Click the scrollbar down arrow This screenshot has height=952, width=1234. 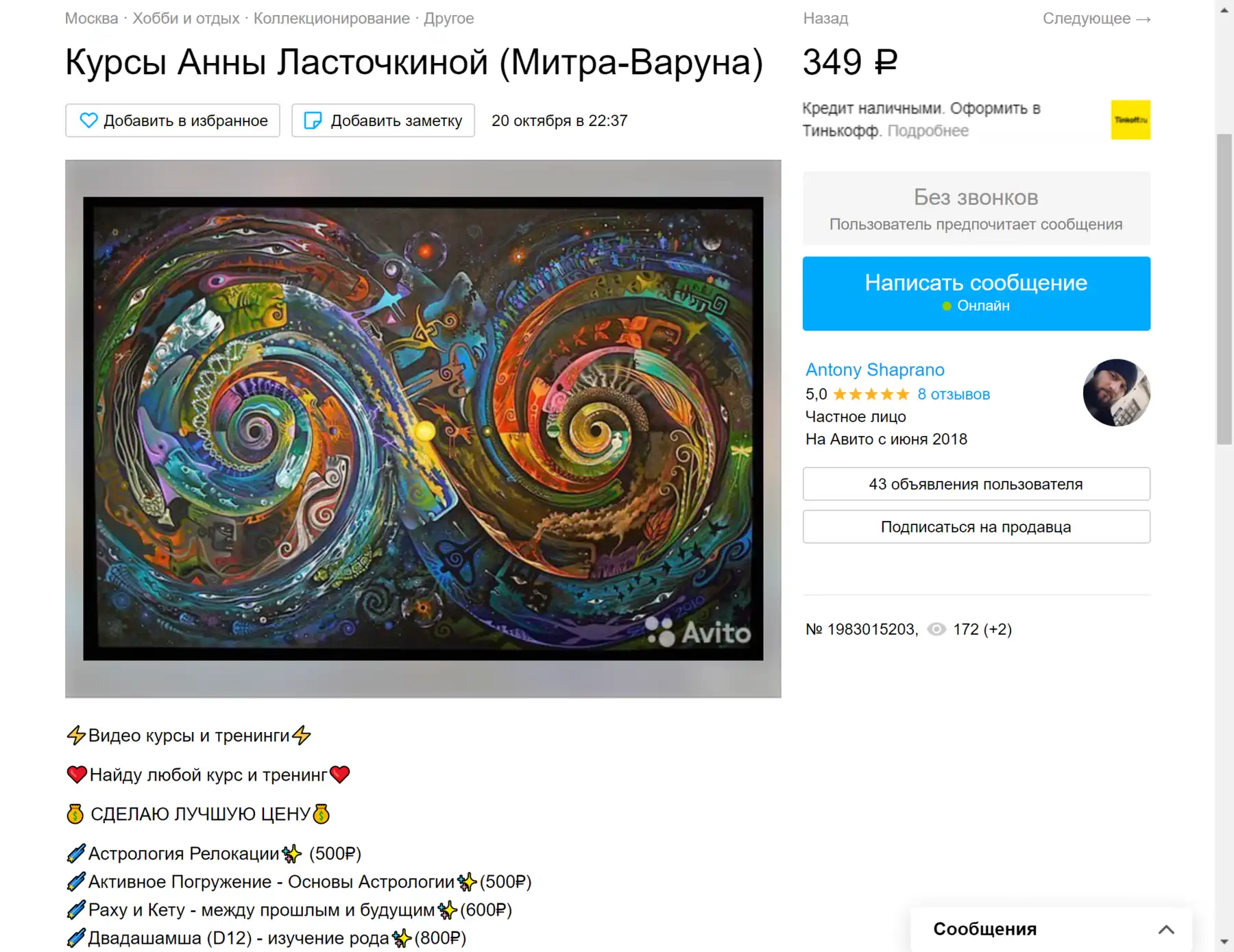tap(1224, 942)
